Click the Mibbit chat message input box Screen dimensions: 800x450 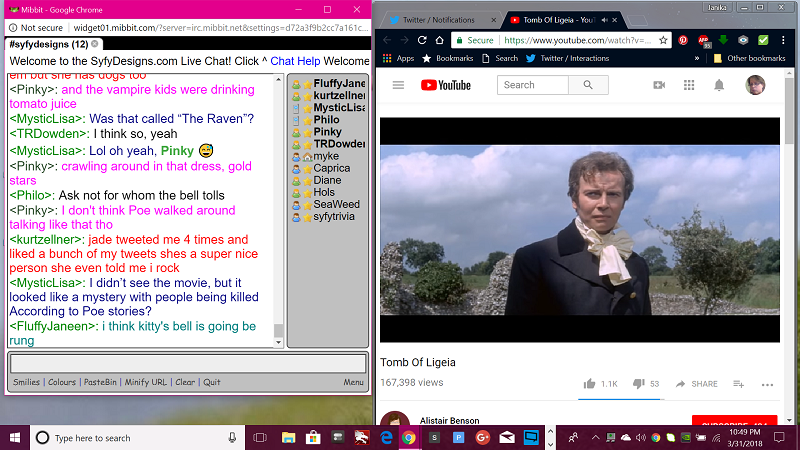188,364
